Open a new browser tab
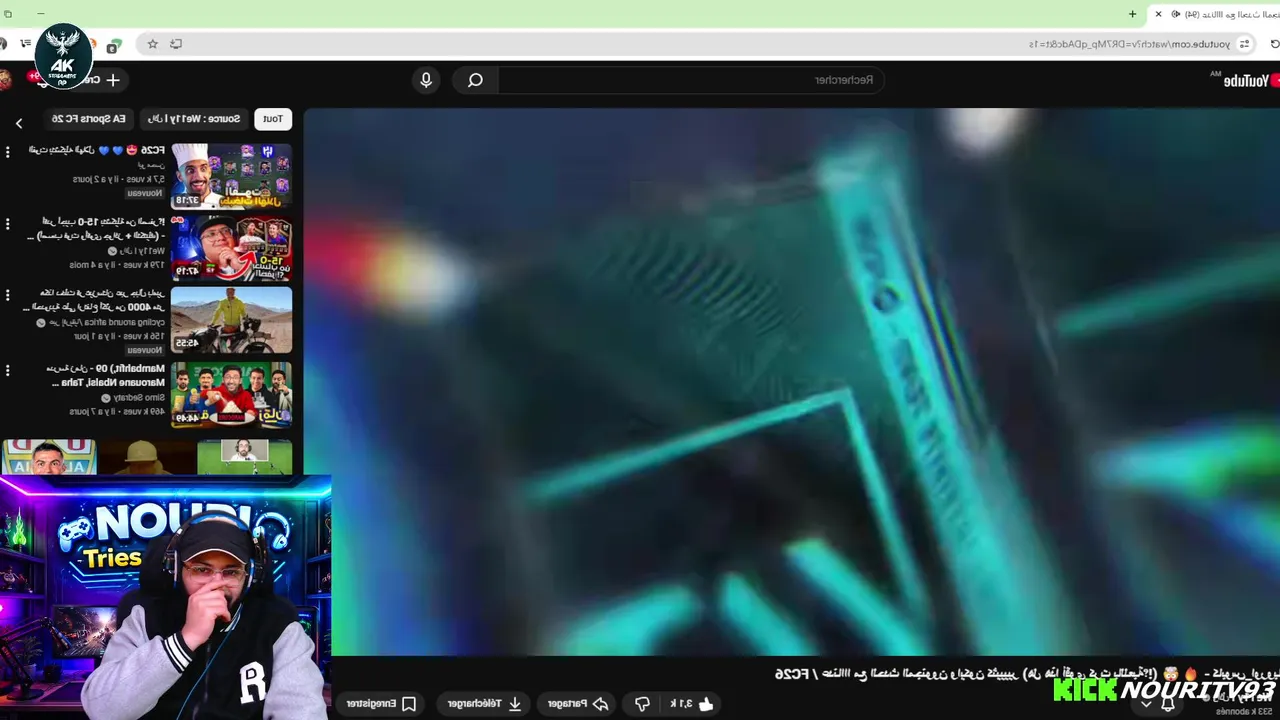Screen dimensions: 1280x720 1132,14
